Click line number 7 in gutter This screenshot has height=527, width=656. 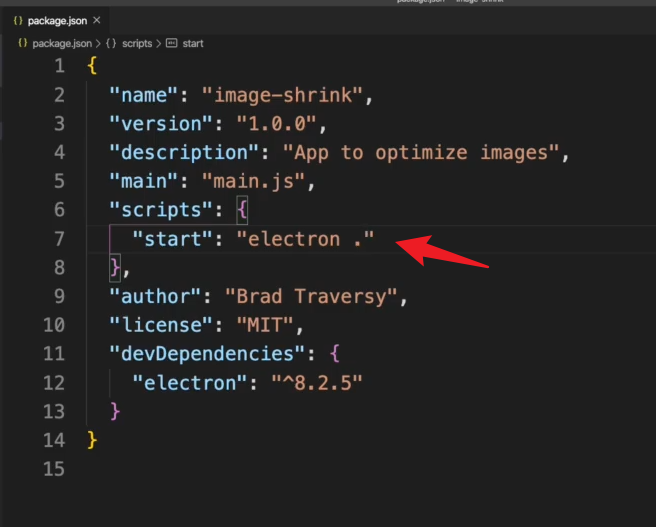pyautogui.click(x=59, y=239)
